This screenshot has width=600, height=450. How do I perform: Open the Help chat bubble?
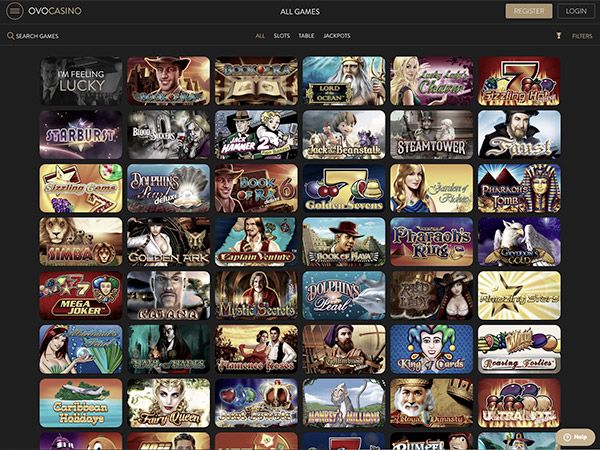click(575, 437)
